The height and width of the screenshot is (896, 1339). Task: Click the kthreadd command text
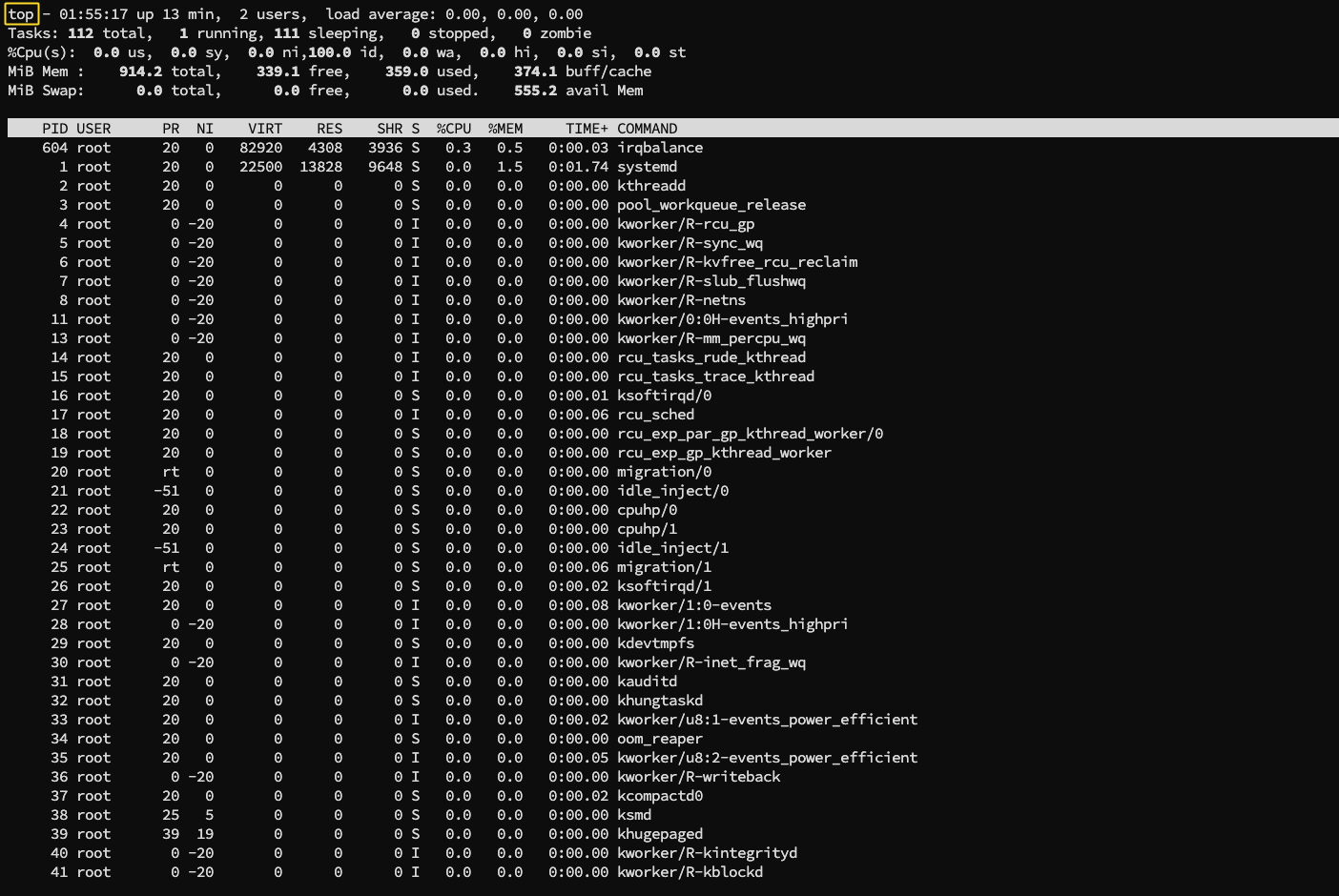pyautogui.click(x=651, y=186)
